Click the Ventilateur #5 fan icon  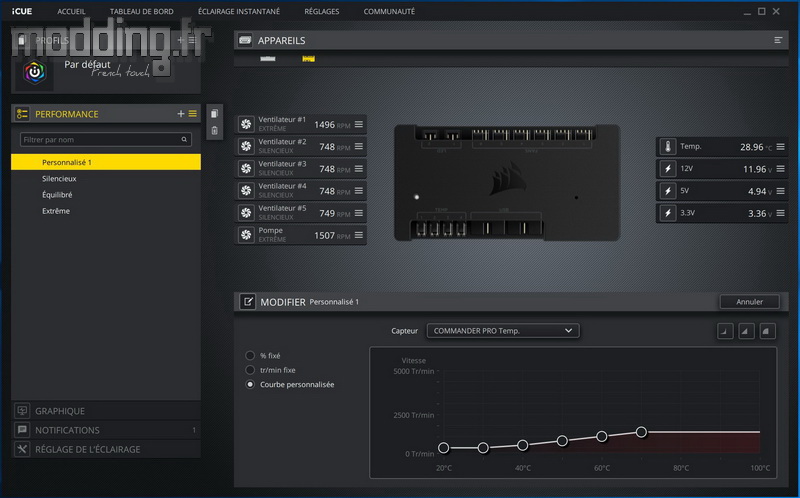(246, 213)
